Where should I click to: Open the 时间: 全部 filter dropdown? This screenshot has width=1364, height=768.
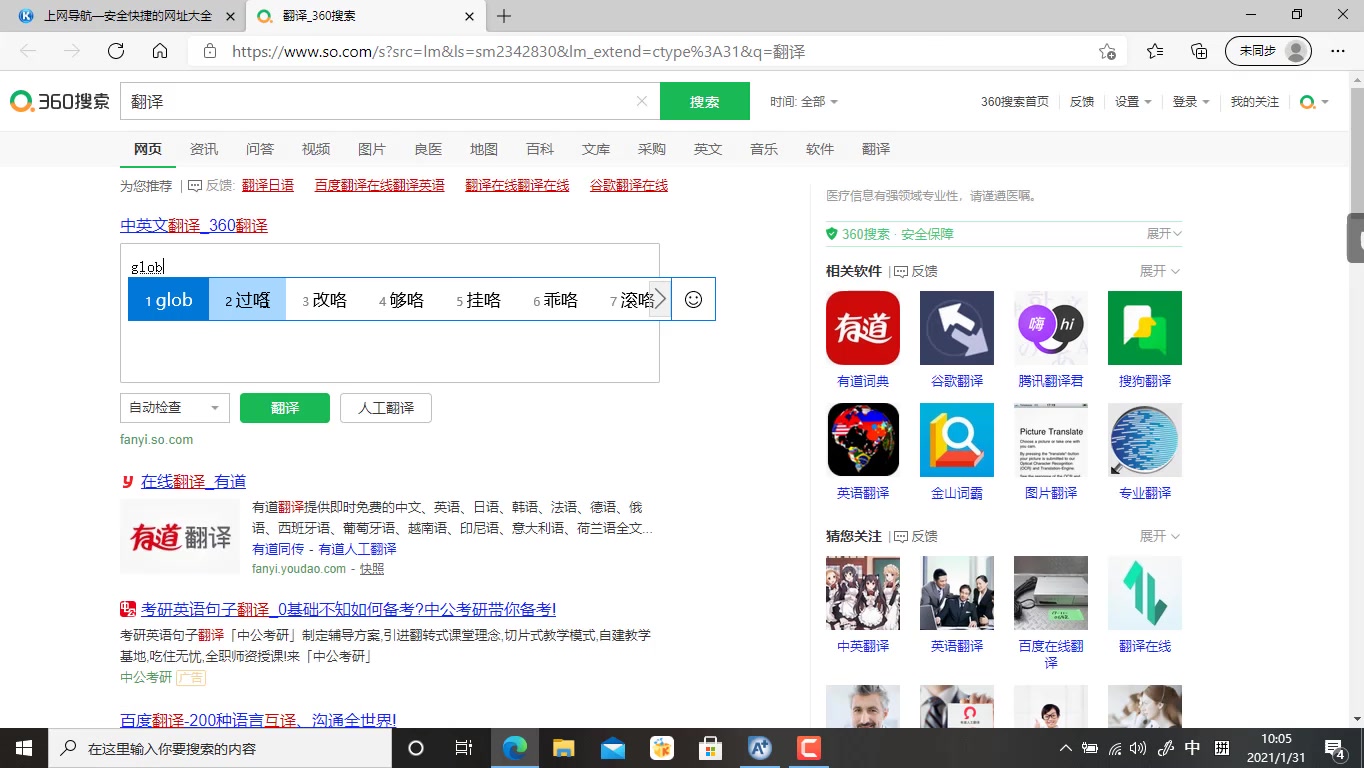point(804,102)
